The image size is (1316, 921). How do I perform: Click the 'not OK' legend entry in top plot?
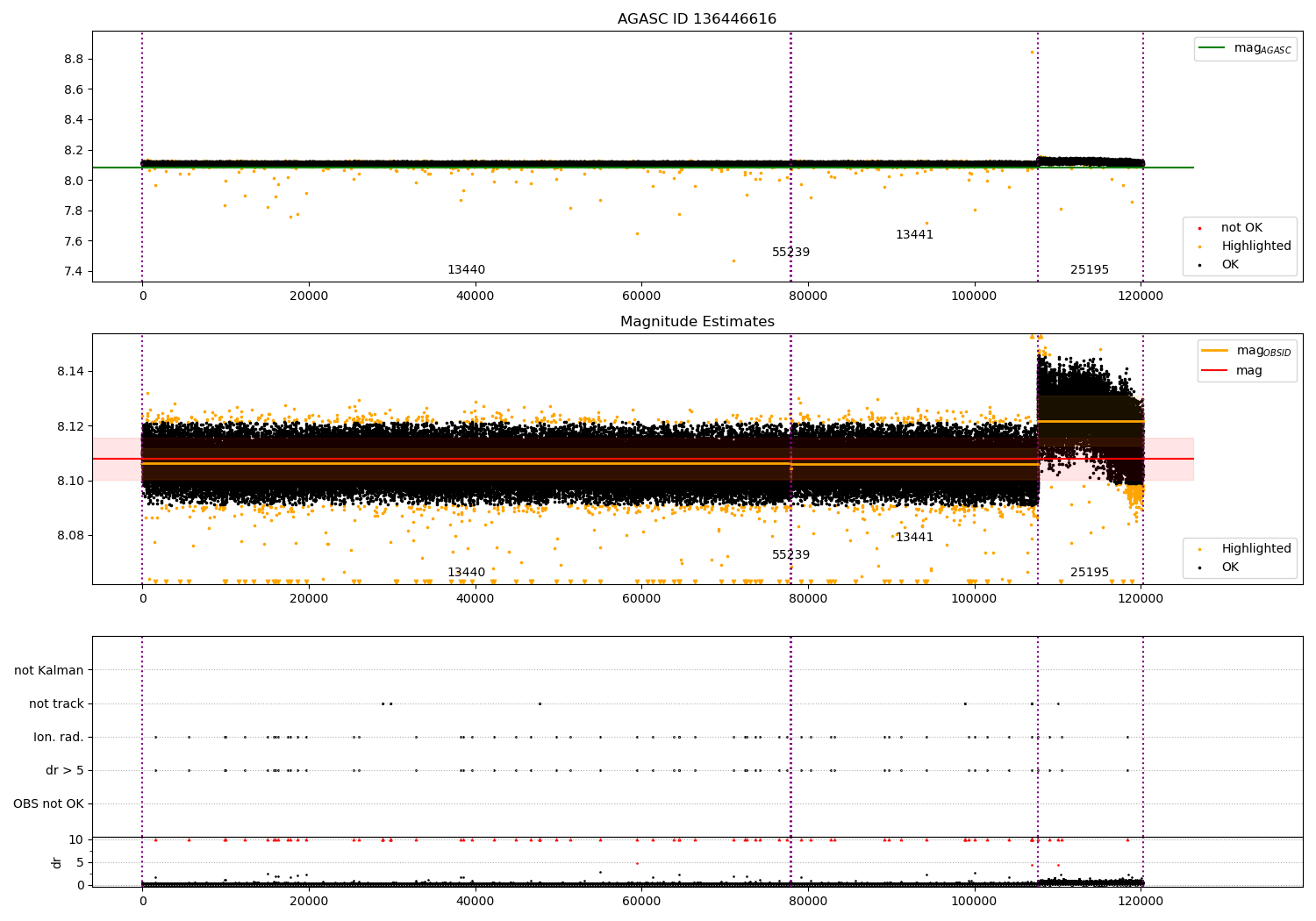[1241, 228]
